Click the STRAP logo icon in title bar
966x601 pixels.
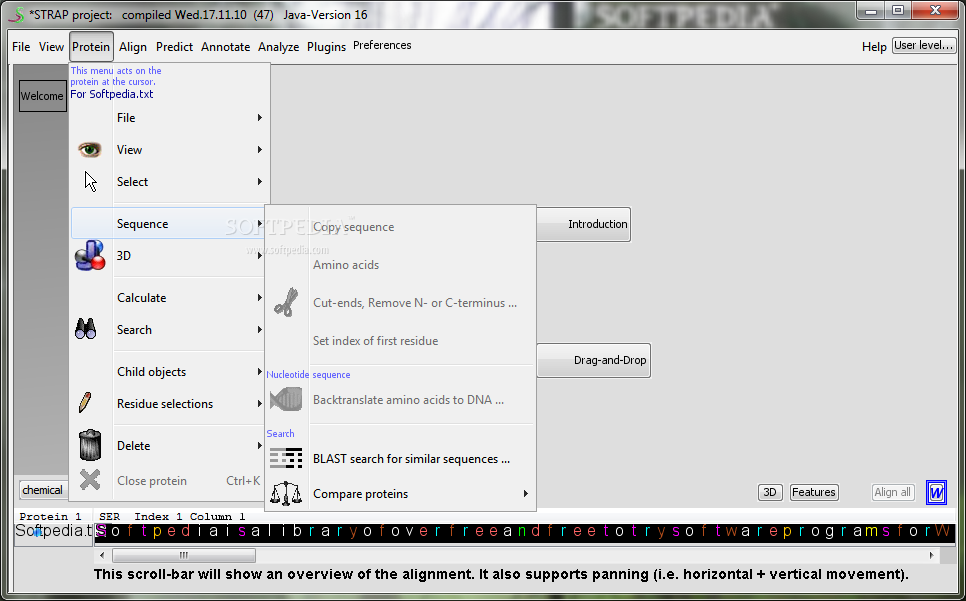[17, 14]
